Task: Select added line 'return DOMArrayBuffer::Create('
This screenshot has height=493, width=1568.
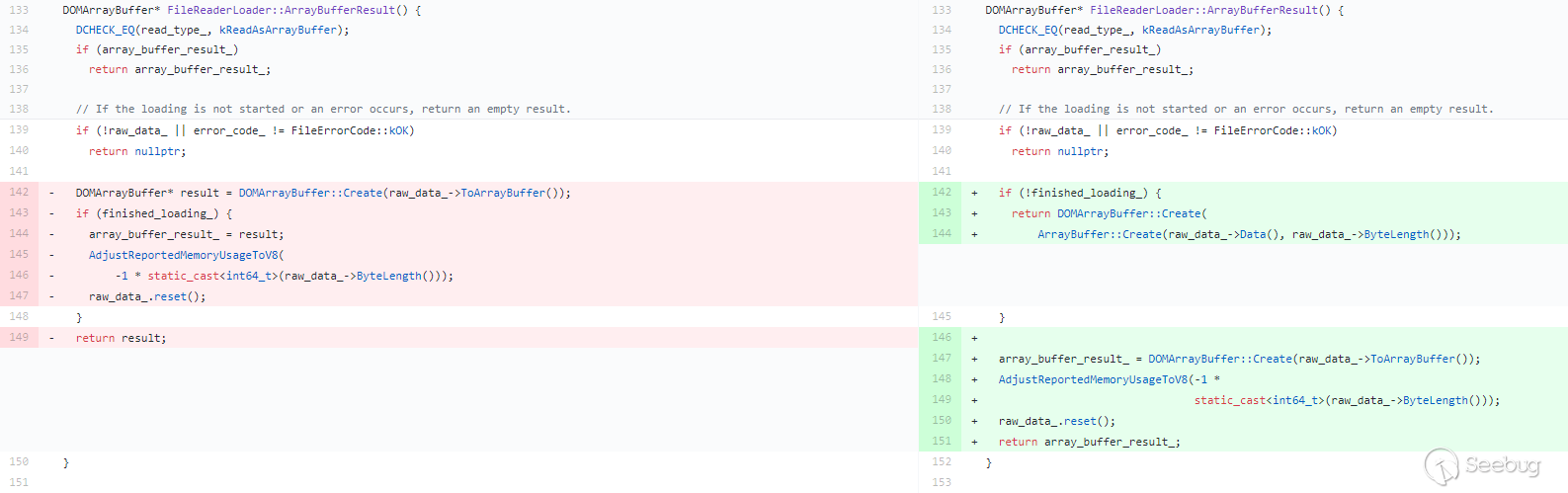Action: coord(1110,213)
